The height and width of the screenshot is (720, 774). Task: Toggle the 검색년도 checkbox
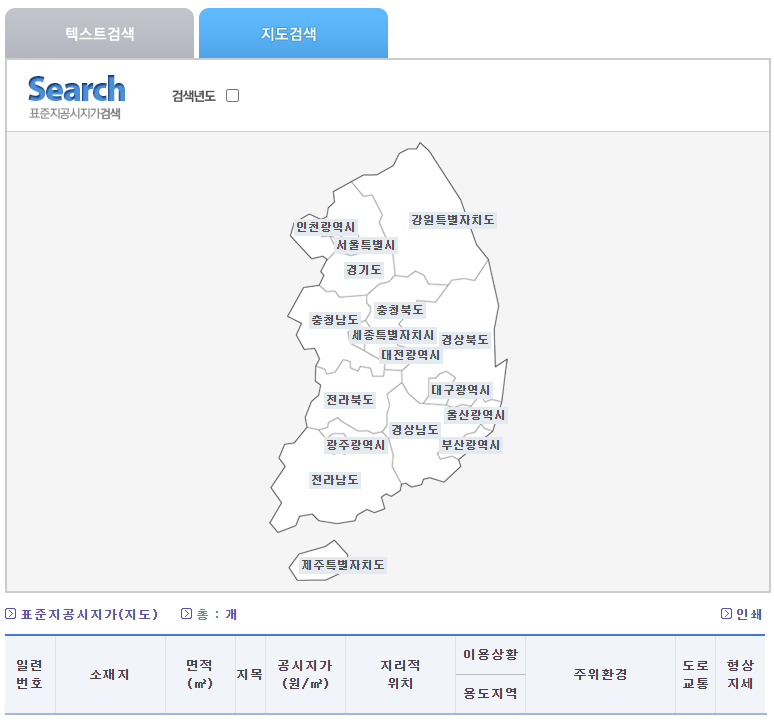pos(232,95)
